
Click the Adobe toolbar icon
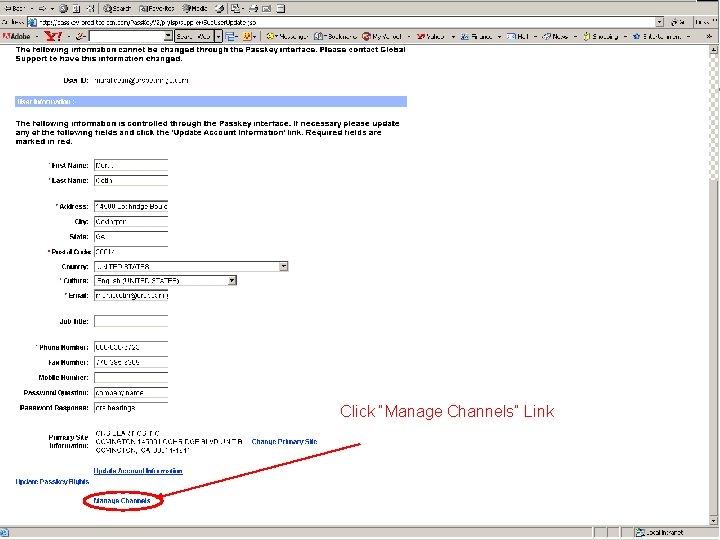coord(16,36)
